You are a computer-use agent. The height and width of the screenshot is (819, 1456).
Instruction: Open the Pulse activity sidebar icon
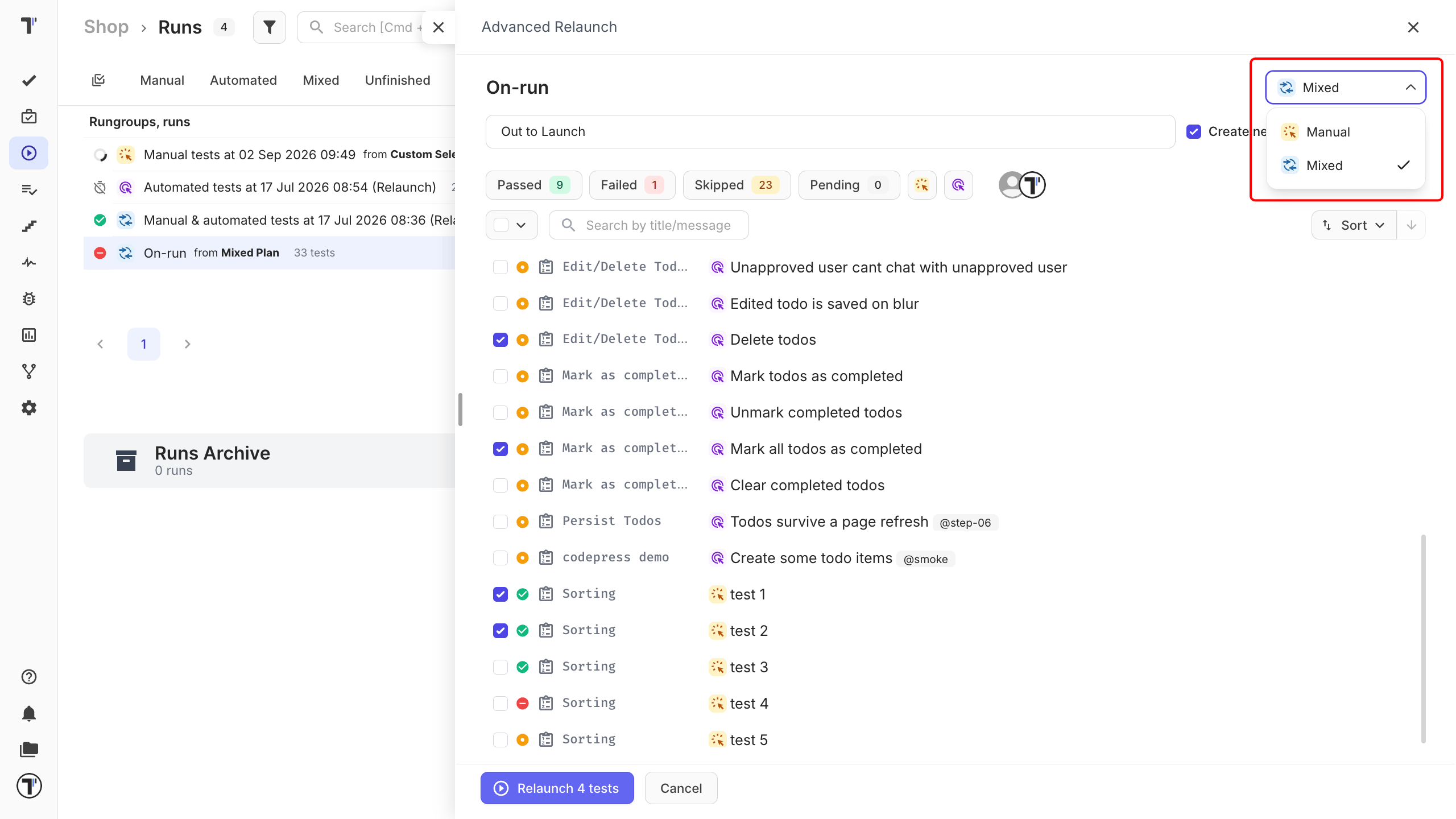[x=29, y=262]
